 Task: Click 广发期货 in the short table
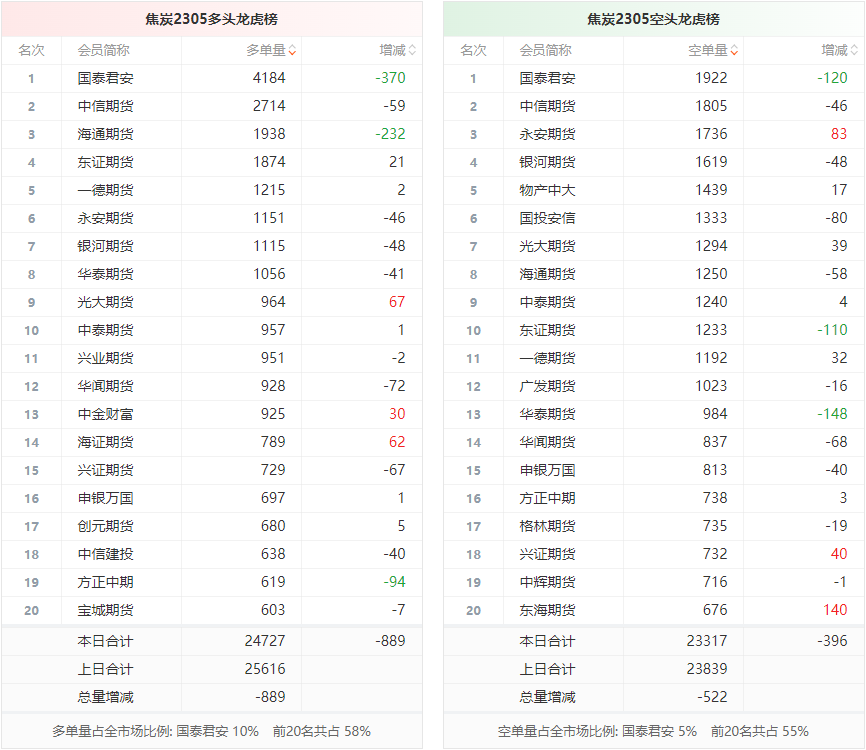point(547,386)
